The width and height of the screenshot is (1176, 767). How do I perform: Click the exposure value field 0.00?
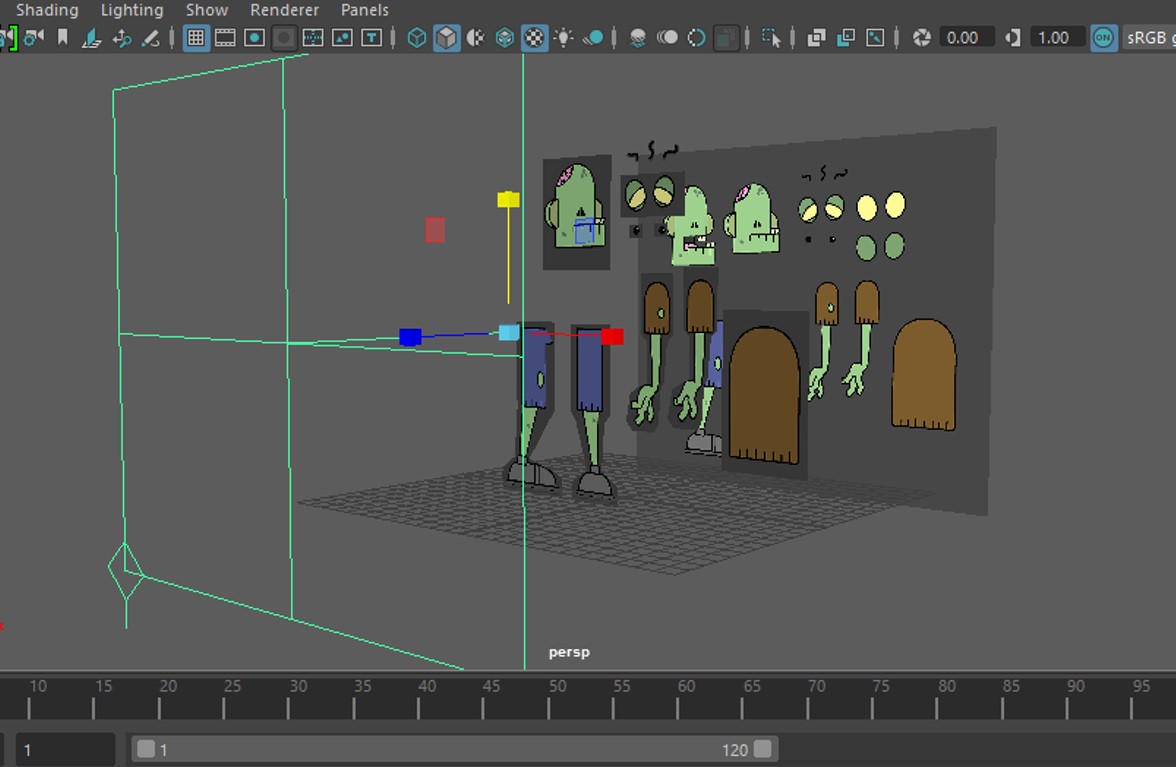coord(963,38)
